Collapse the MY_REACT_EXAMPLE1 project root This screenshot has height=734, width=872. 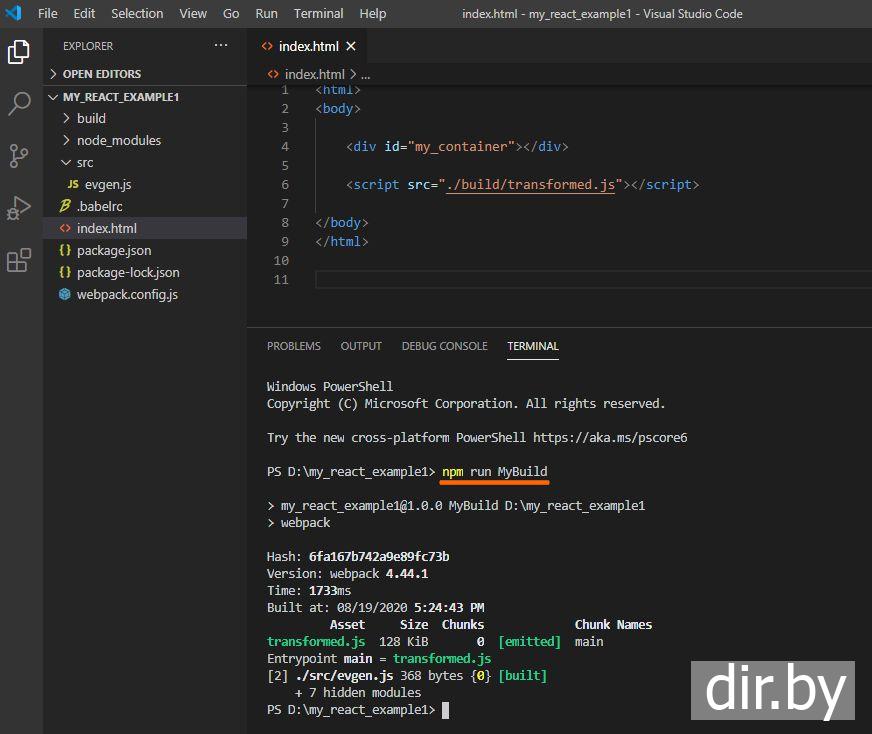click(x=120, y=97)
